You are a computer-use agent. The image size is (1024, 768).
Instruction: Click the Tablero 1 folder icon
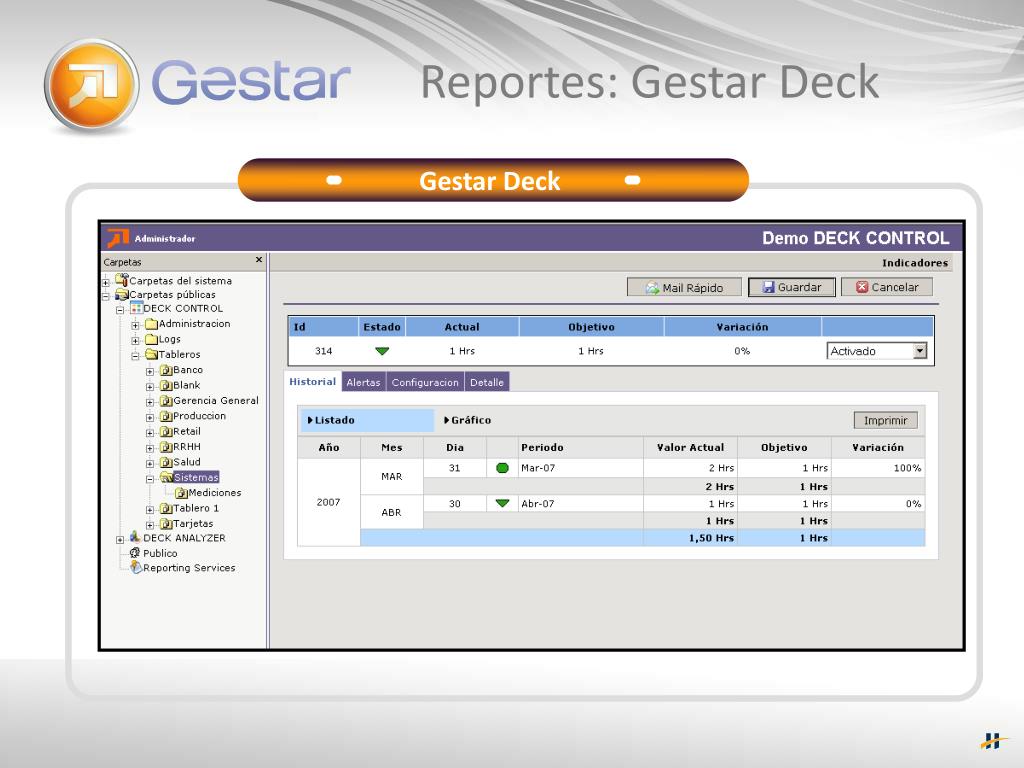(166, 508)
